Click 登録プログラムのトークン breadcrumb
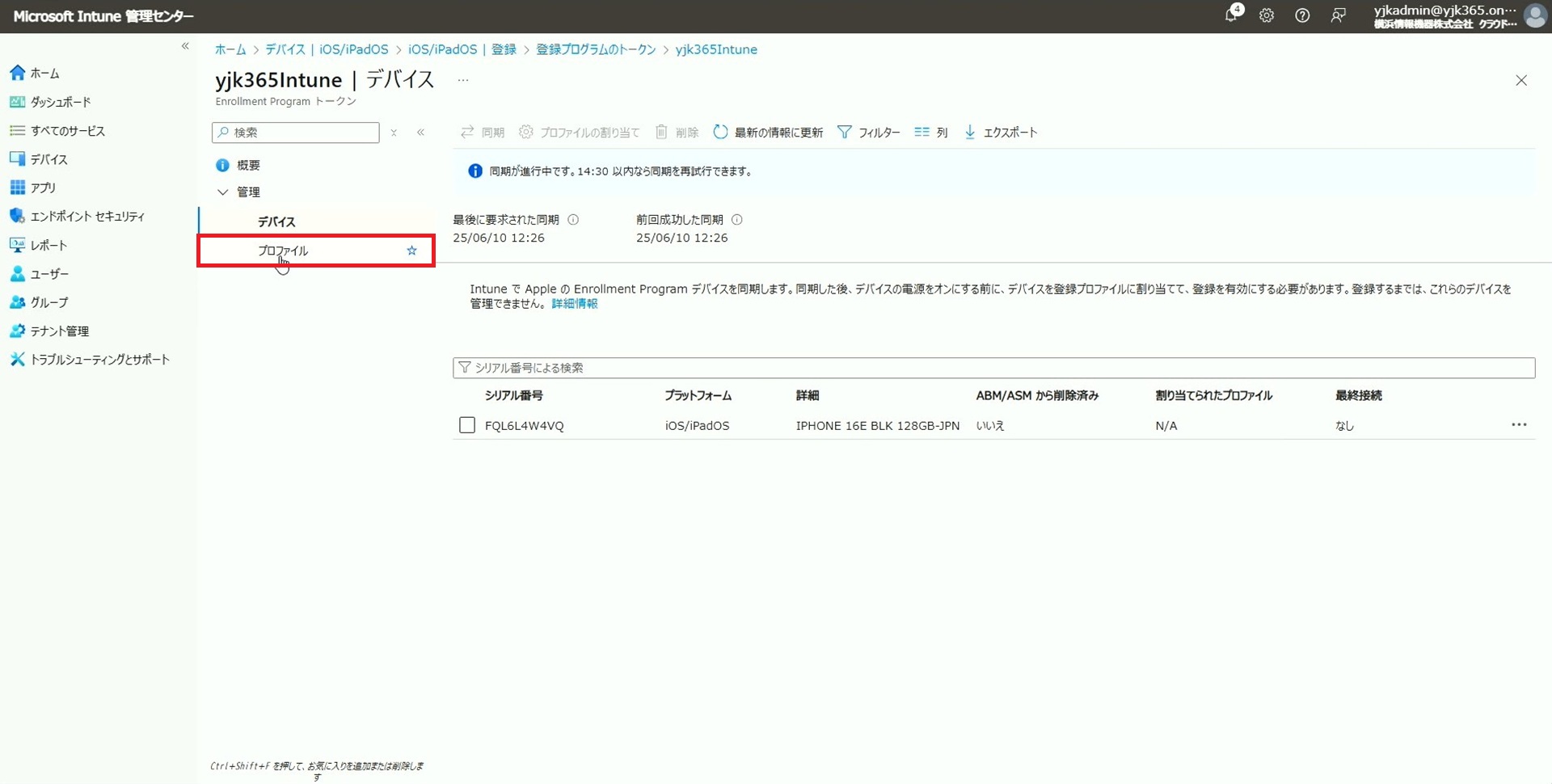 [x=596, y=49]
